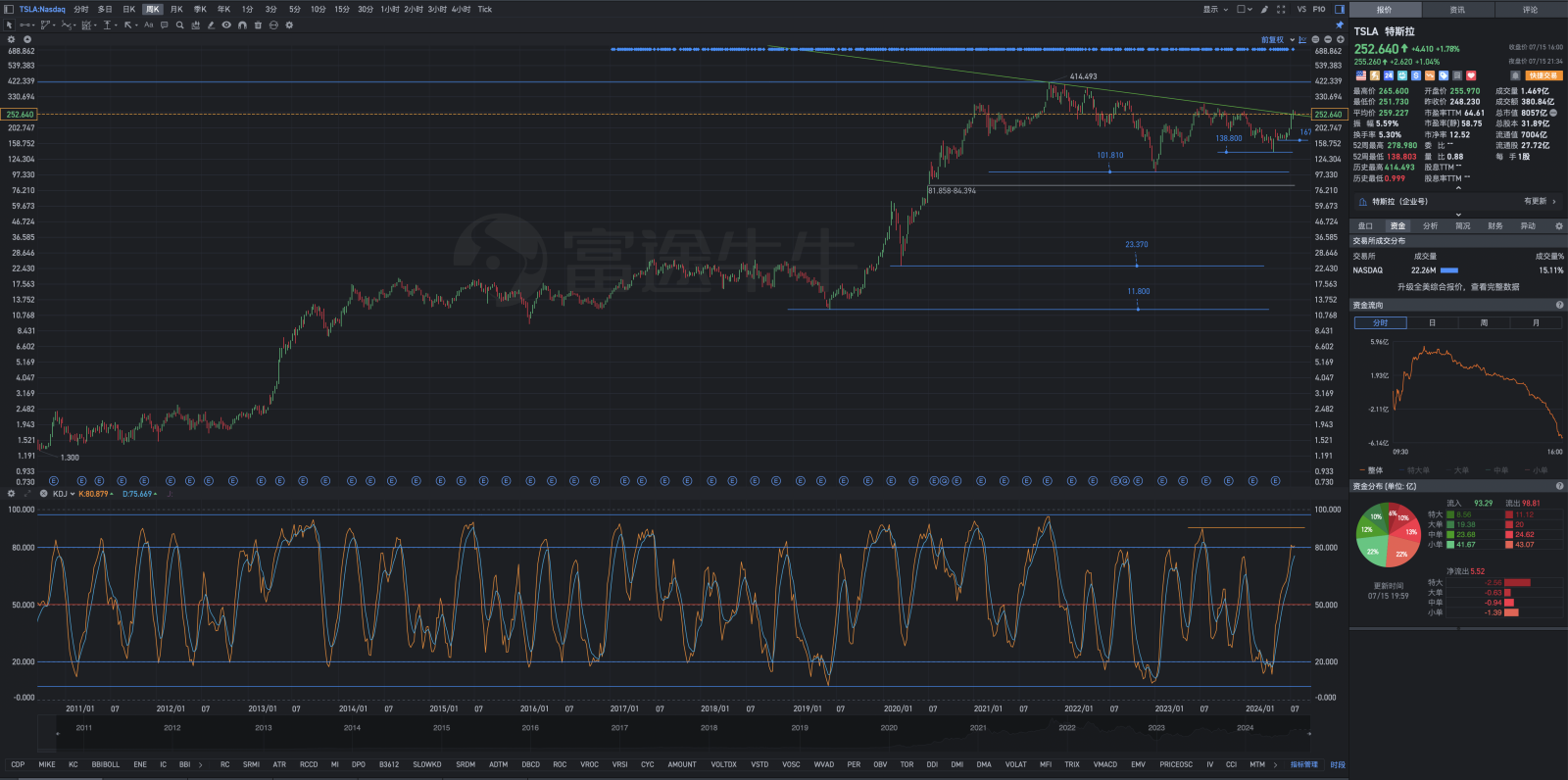Open main chart settings gear below toolbar
This screenshot has height=780, width=1568.
pos(11,39)
